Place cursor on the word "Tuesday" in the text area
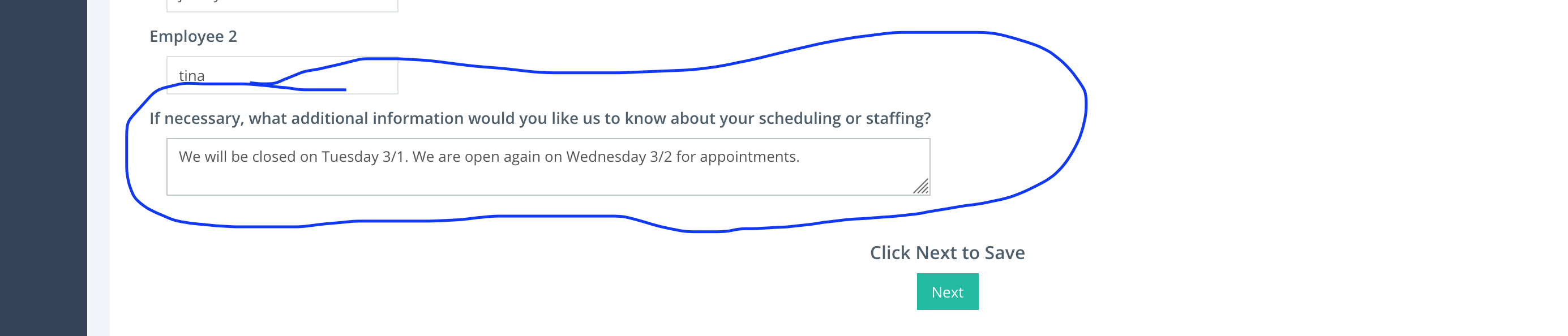The width and height of the screenshot is (1568, 336). (x=350, y=157)
